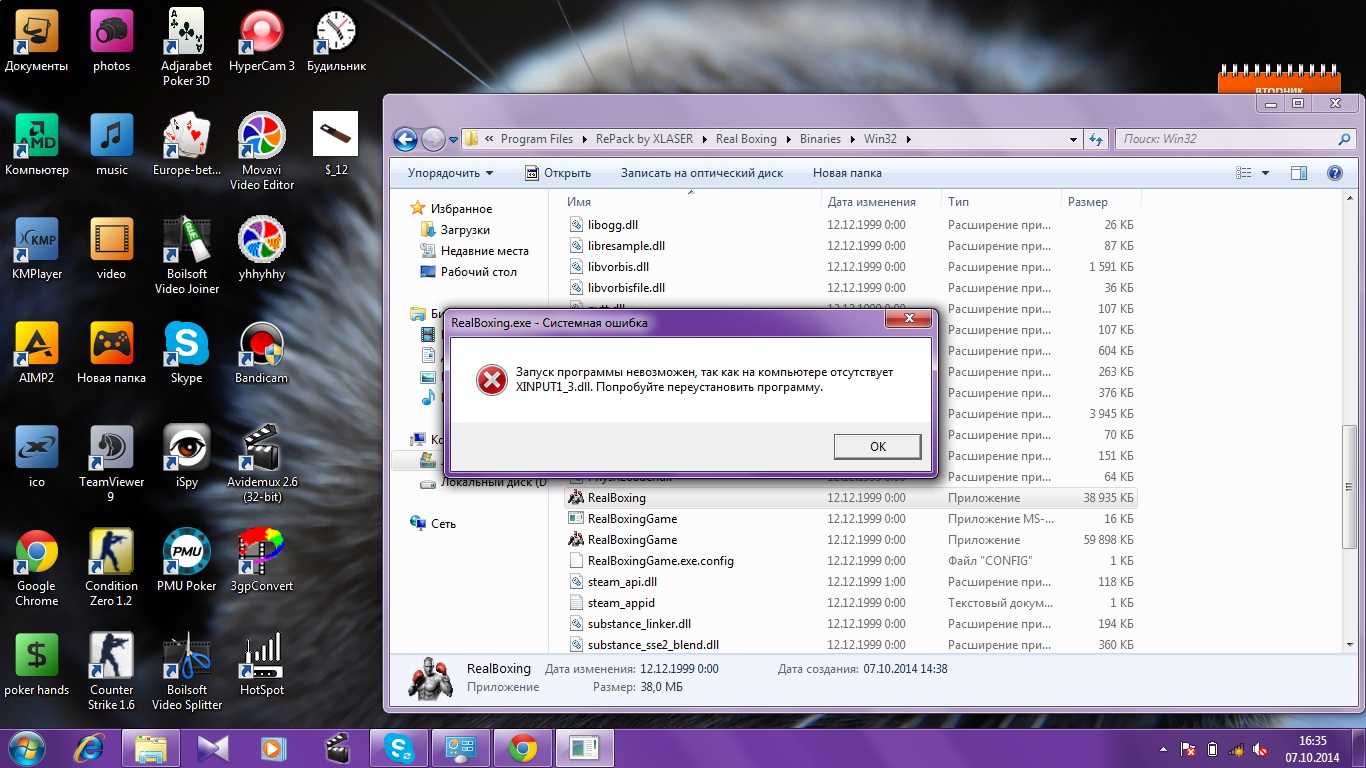Screen dimensions: 1366x768
Task: Select the Будильник clock desktop icon
Action: click(x=336, y=40)
